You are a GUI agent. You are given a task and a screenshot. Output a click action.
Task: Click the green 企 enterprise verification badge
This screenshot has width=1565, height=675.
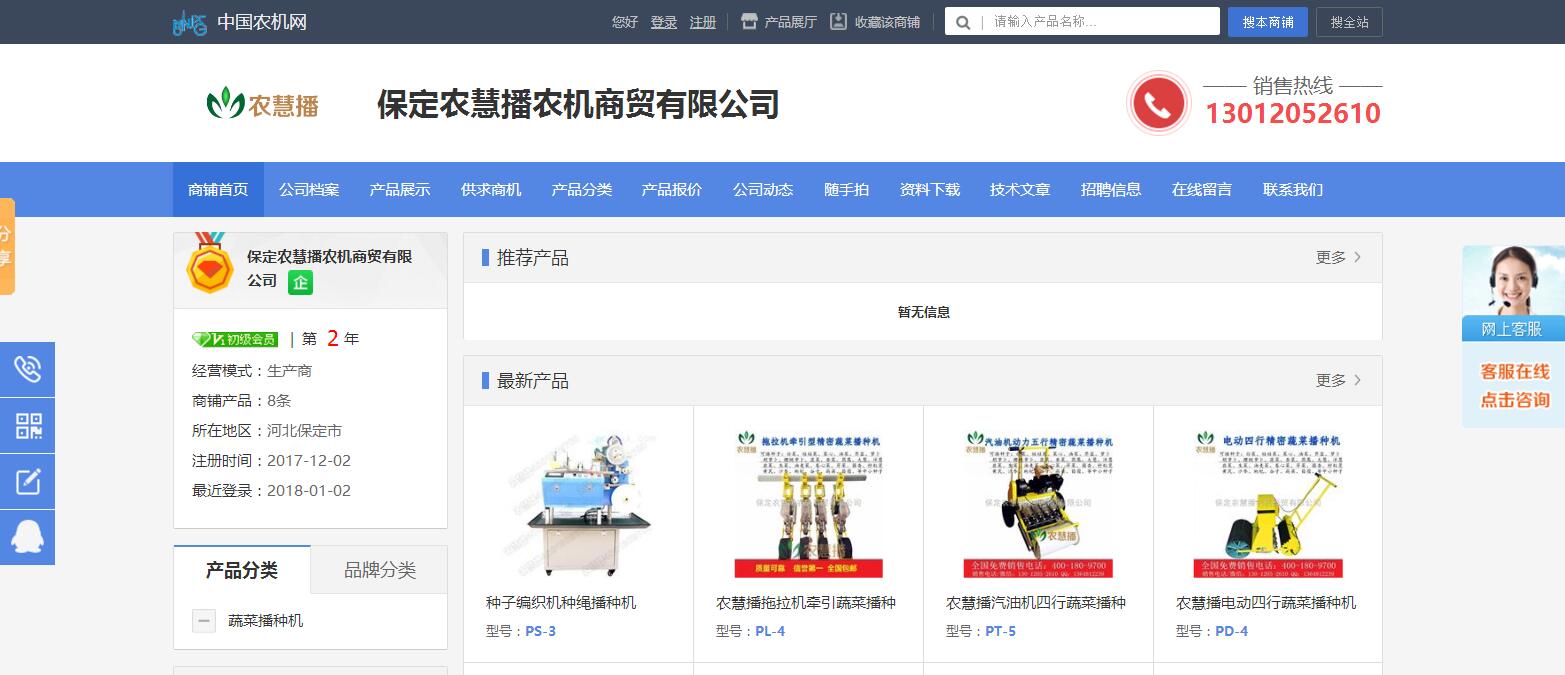tap(300, 282)
